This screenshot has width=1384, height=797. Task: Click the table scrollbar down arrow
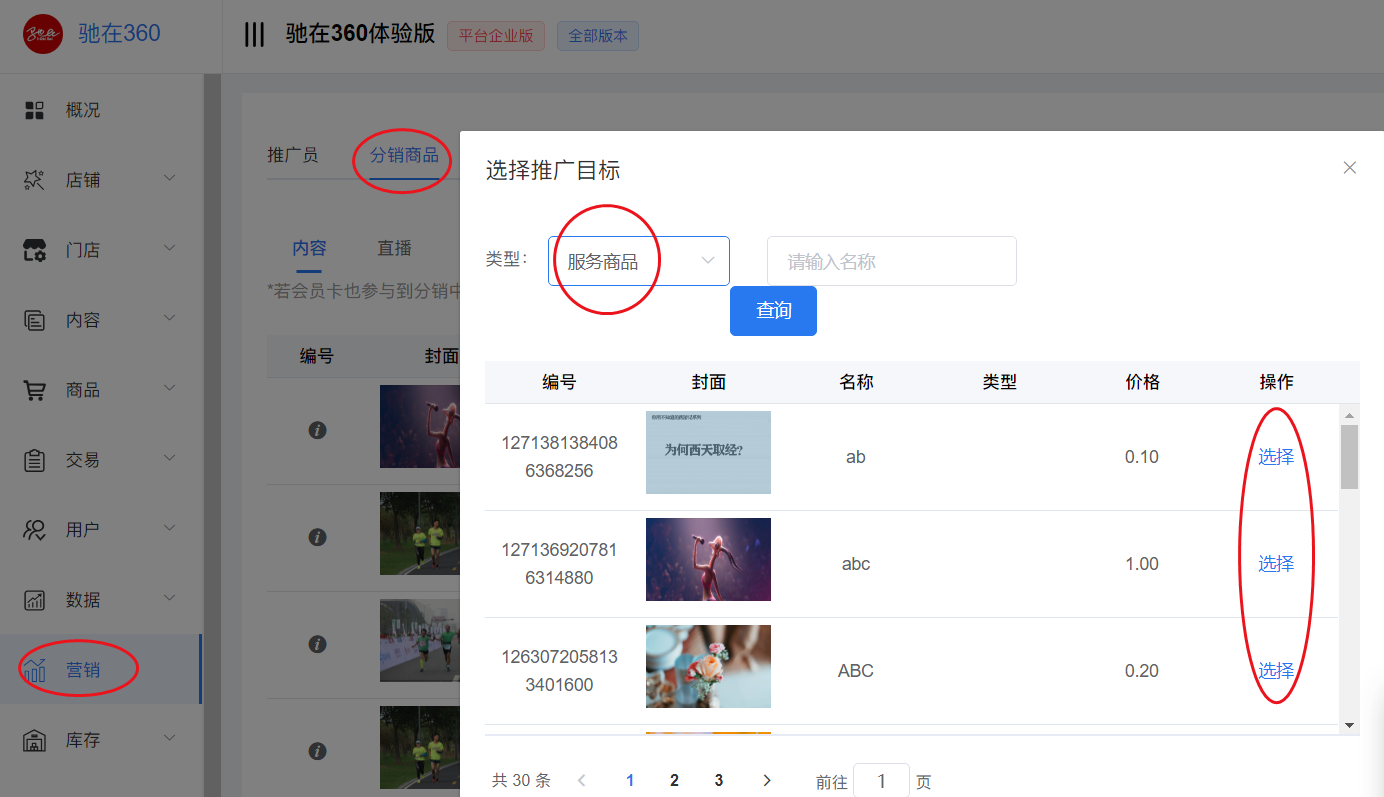click(x=1349, y=725)
